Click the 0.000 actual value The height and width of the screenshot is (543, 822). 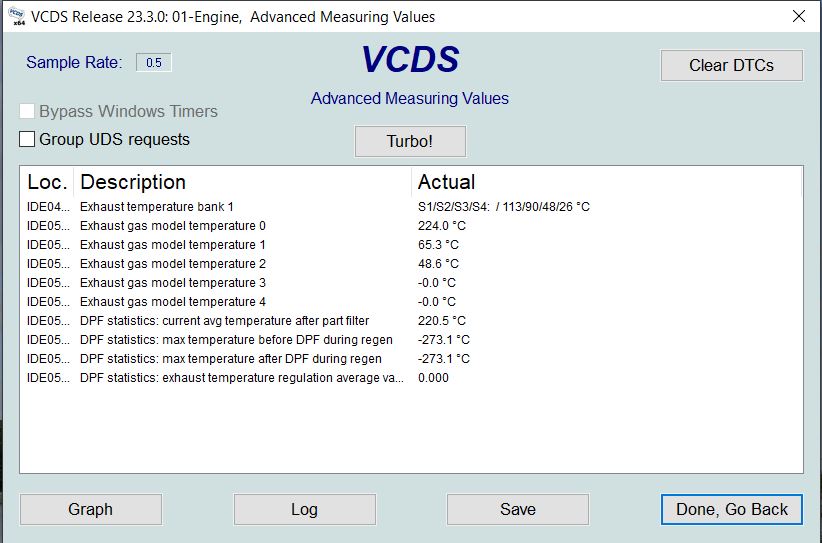[433, 377]
